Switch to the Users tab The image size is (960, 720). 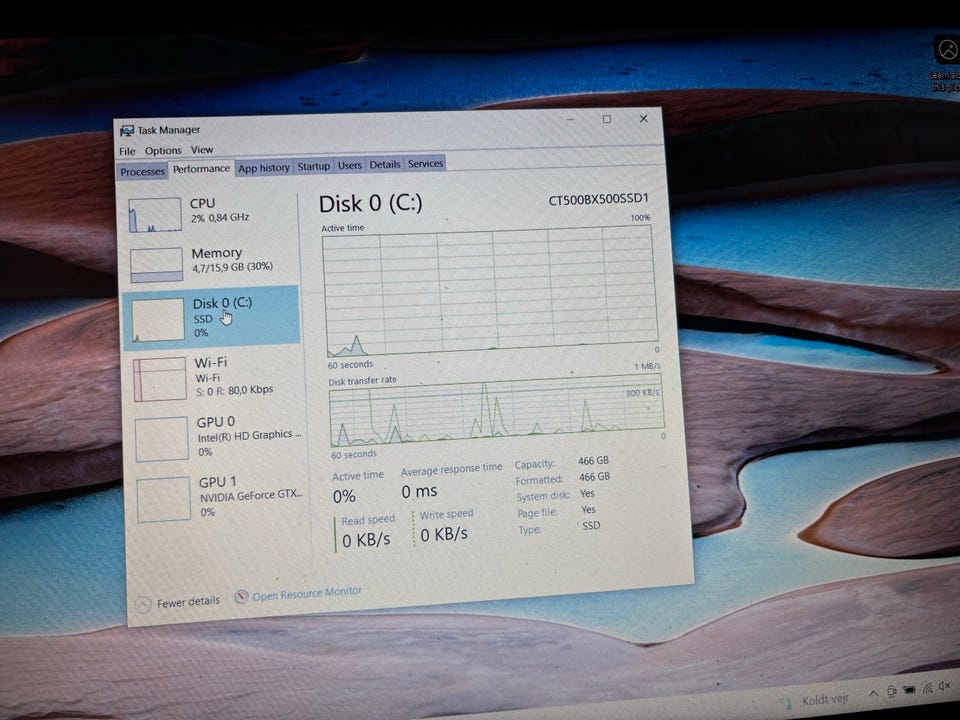(x=350, y=165)
